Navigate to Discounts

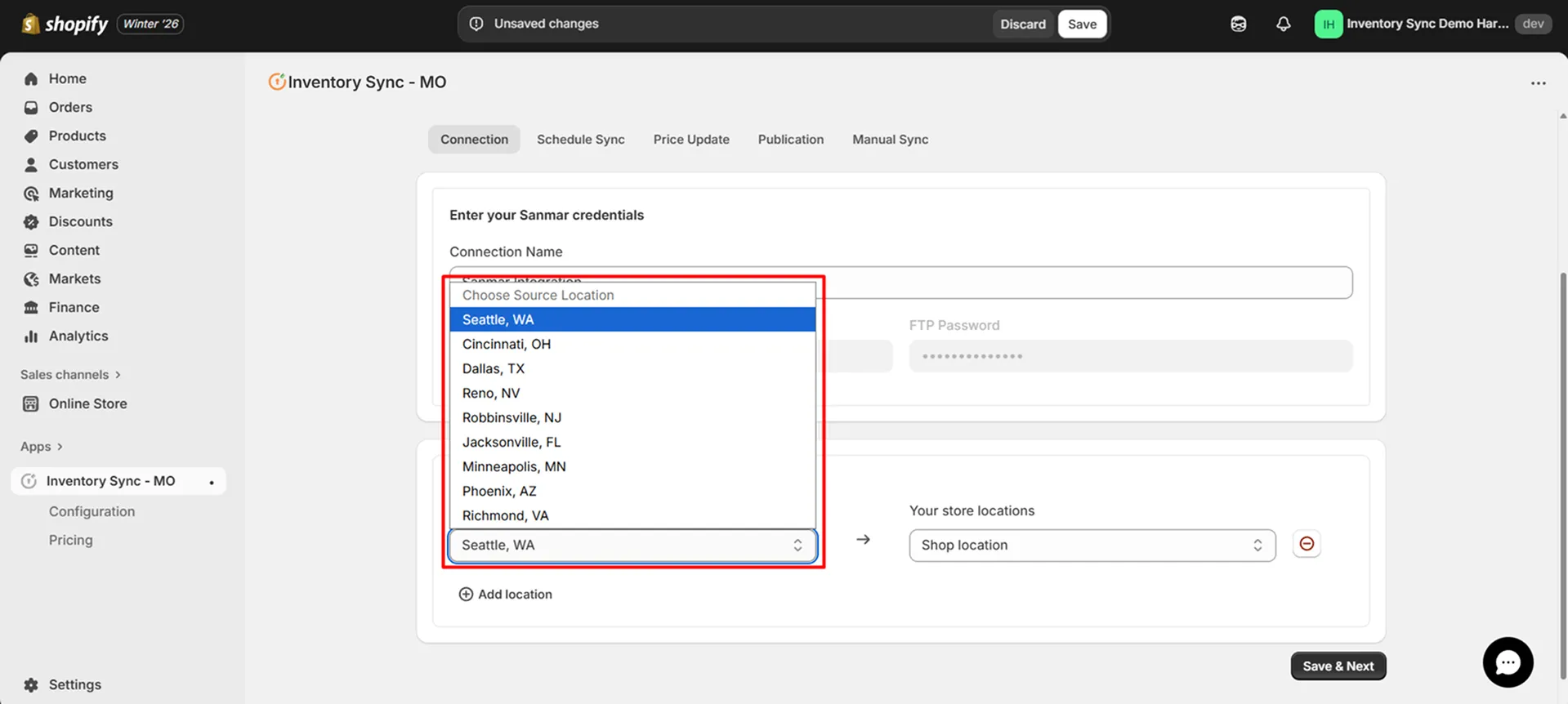click(80, 221)
